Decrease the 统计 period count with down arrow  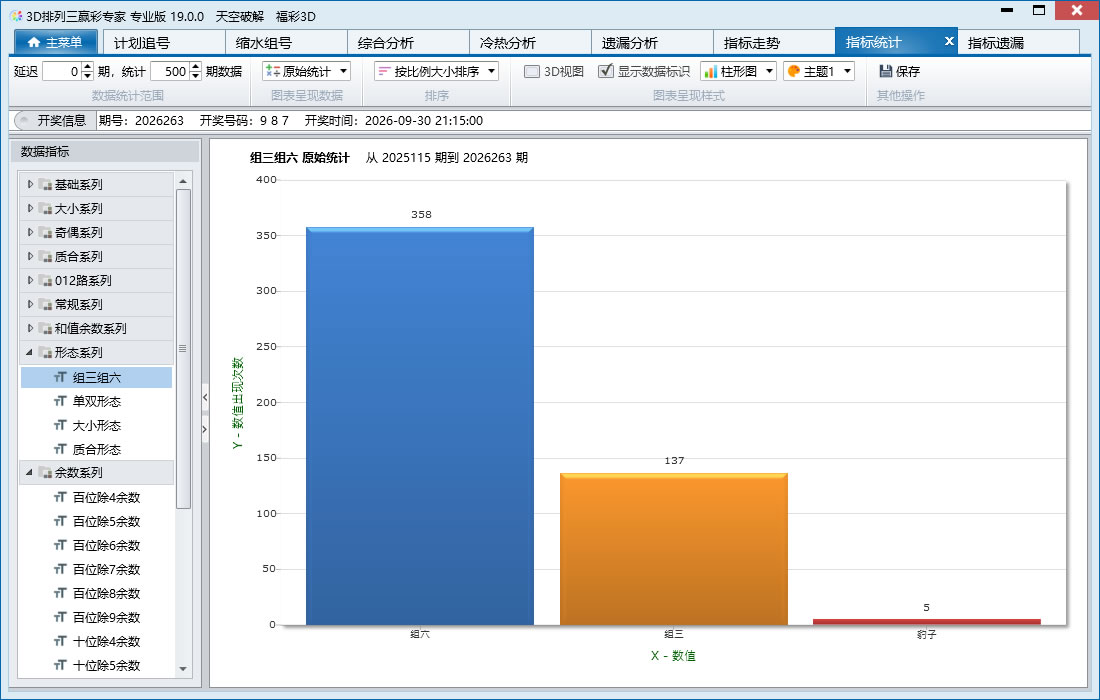[196, 76]
